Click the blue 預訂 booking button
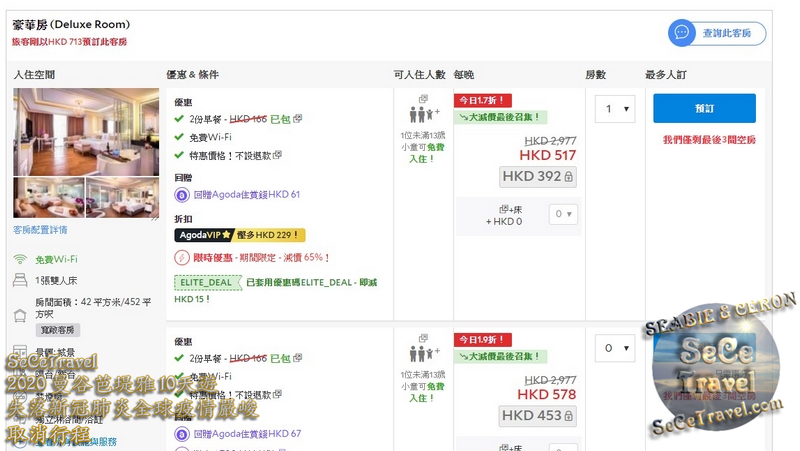Image resolution: width=800 pixels, height=451 pixels. point(704,108)
